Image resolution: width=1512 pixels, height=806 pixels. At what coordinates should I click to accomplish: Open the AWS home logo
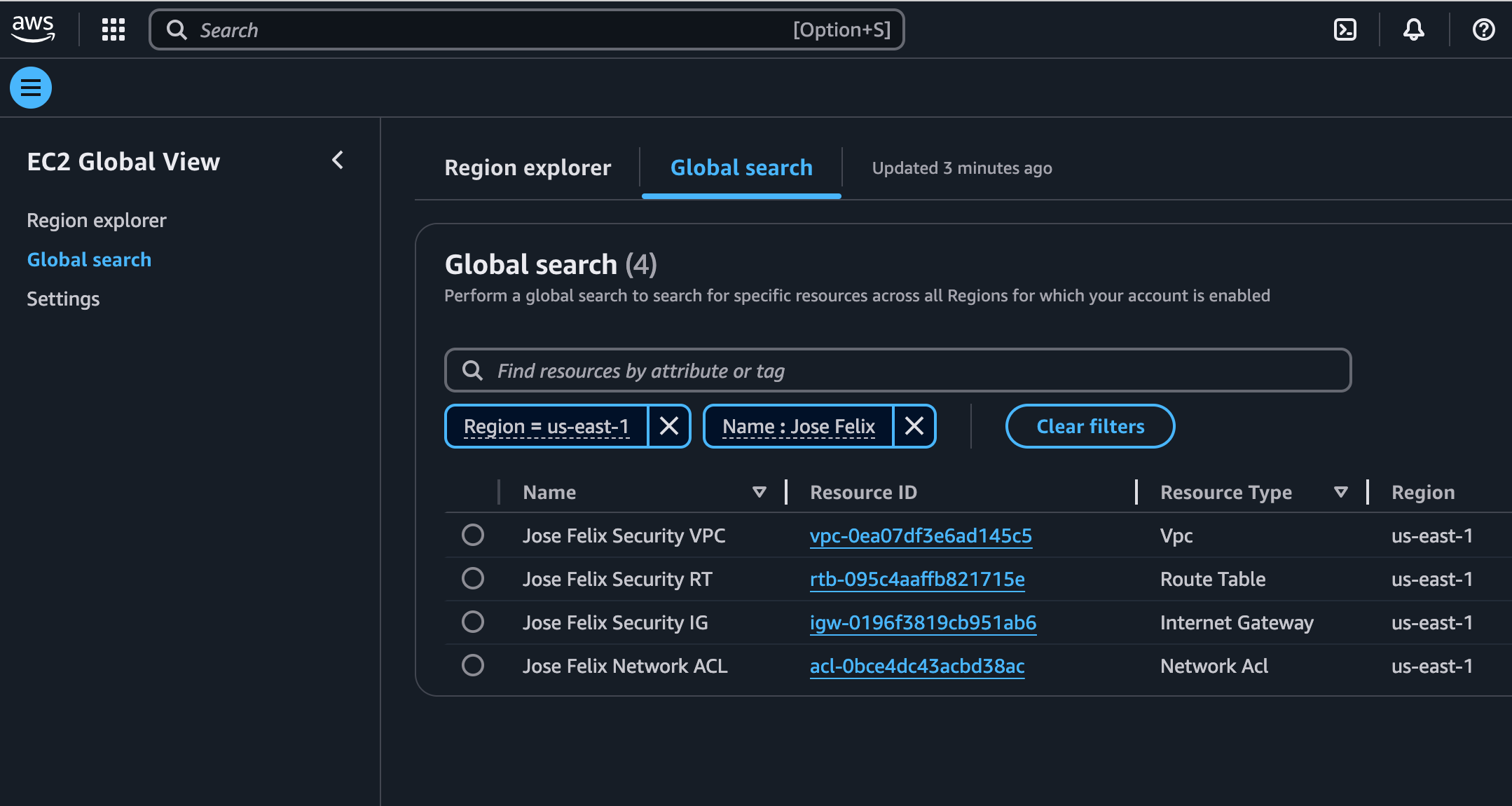[33, 29]
